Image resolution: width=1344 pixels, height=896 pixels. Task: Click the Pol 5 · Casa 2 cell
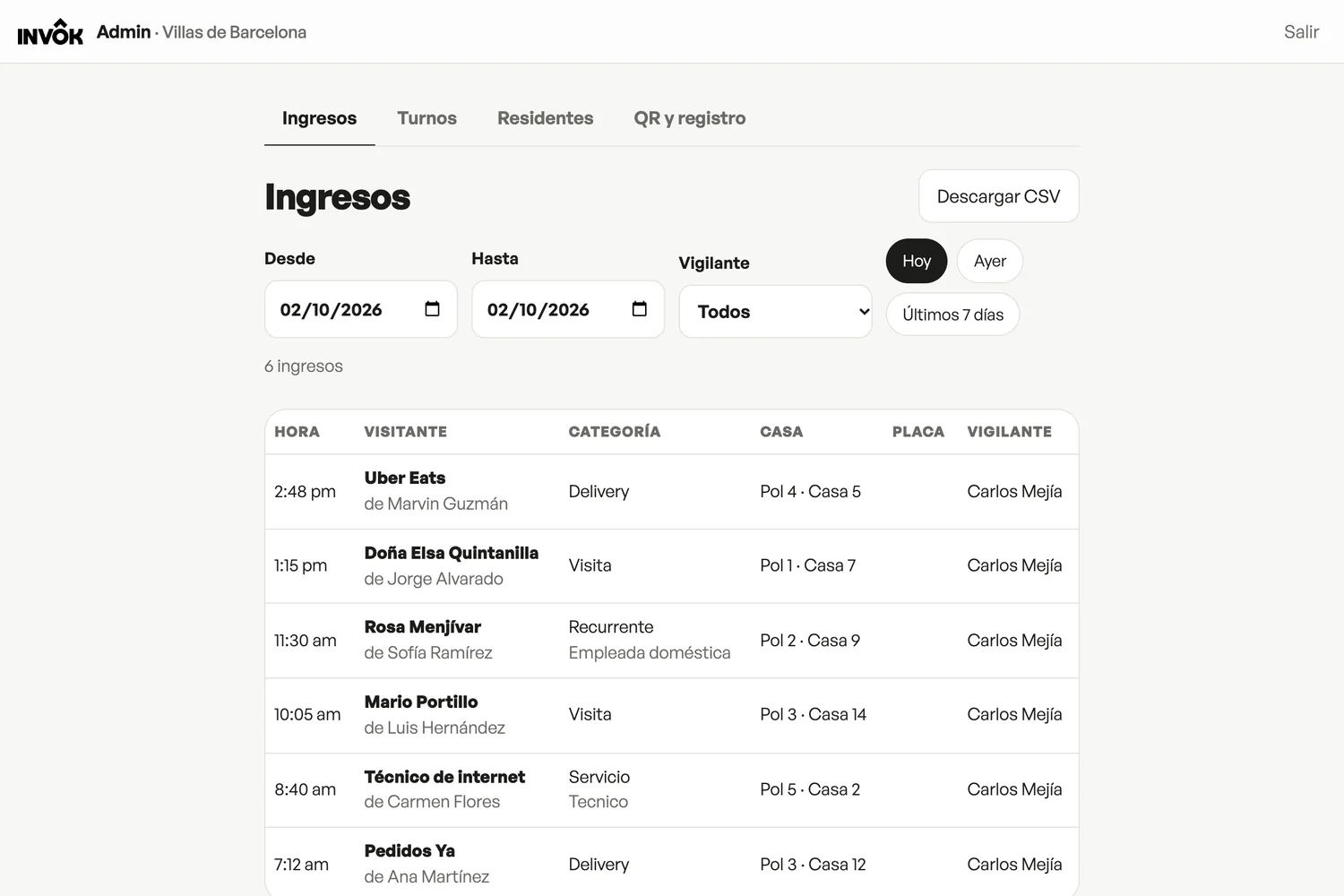(x=810, y=789)
